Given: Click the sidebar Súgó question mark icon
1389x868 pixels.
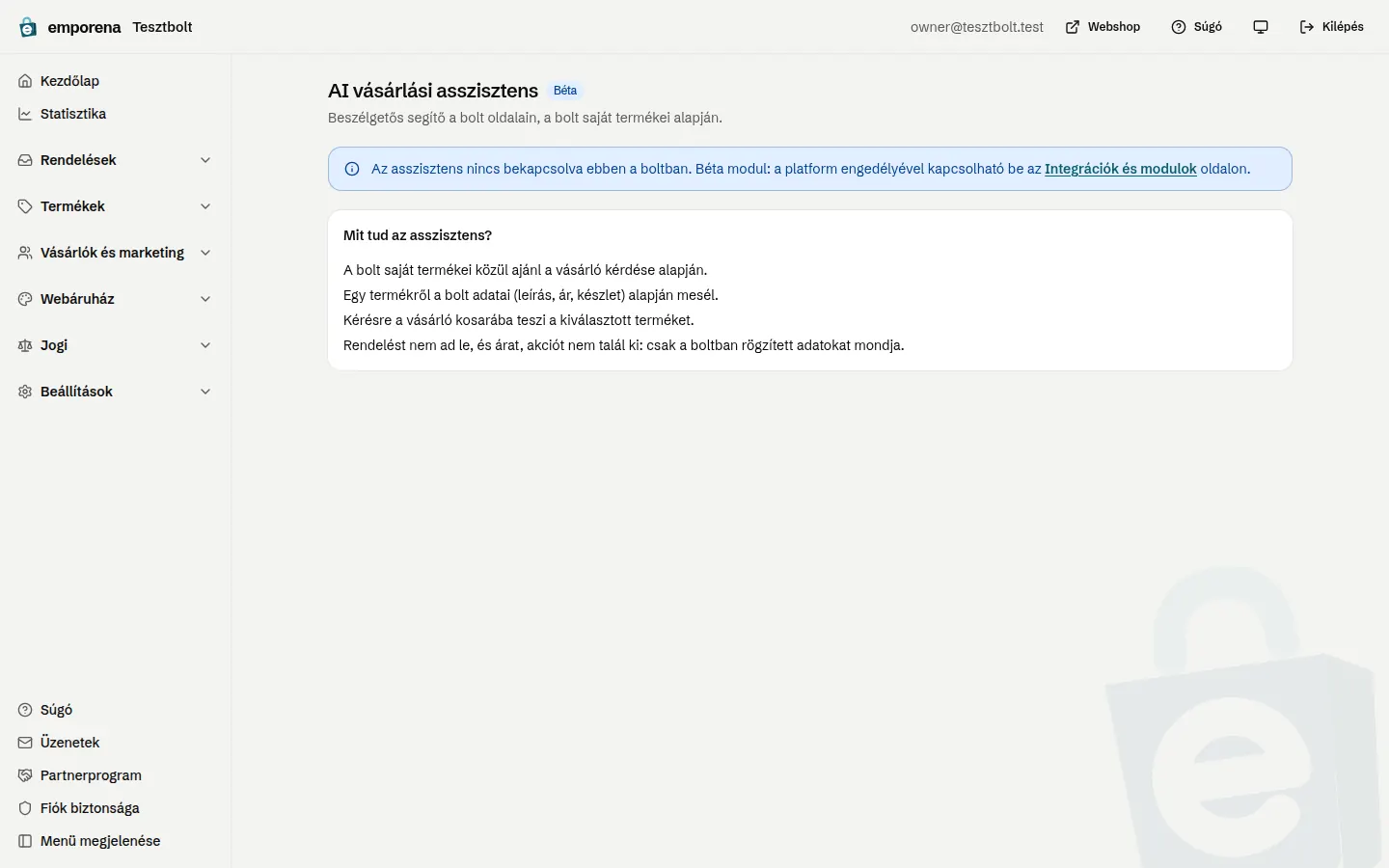Looking at the screenshot, I should 25,710.
